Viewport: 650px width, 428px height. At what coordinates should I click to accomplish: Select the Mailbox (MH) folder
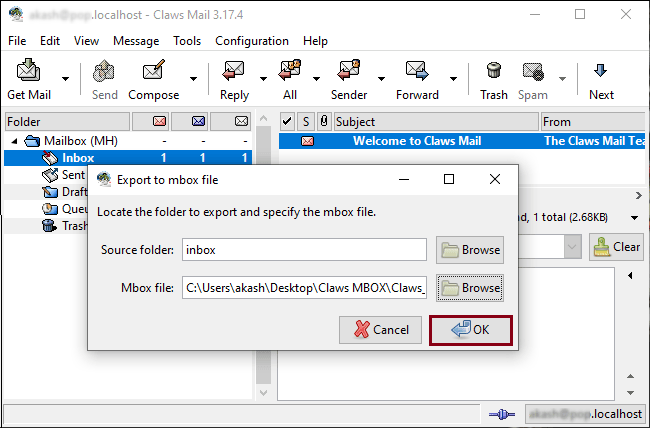(x=81, y=141)
